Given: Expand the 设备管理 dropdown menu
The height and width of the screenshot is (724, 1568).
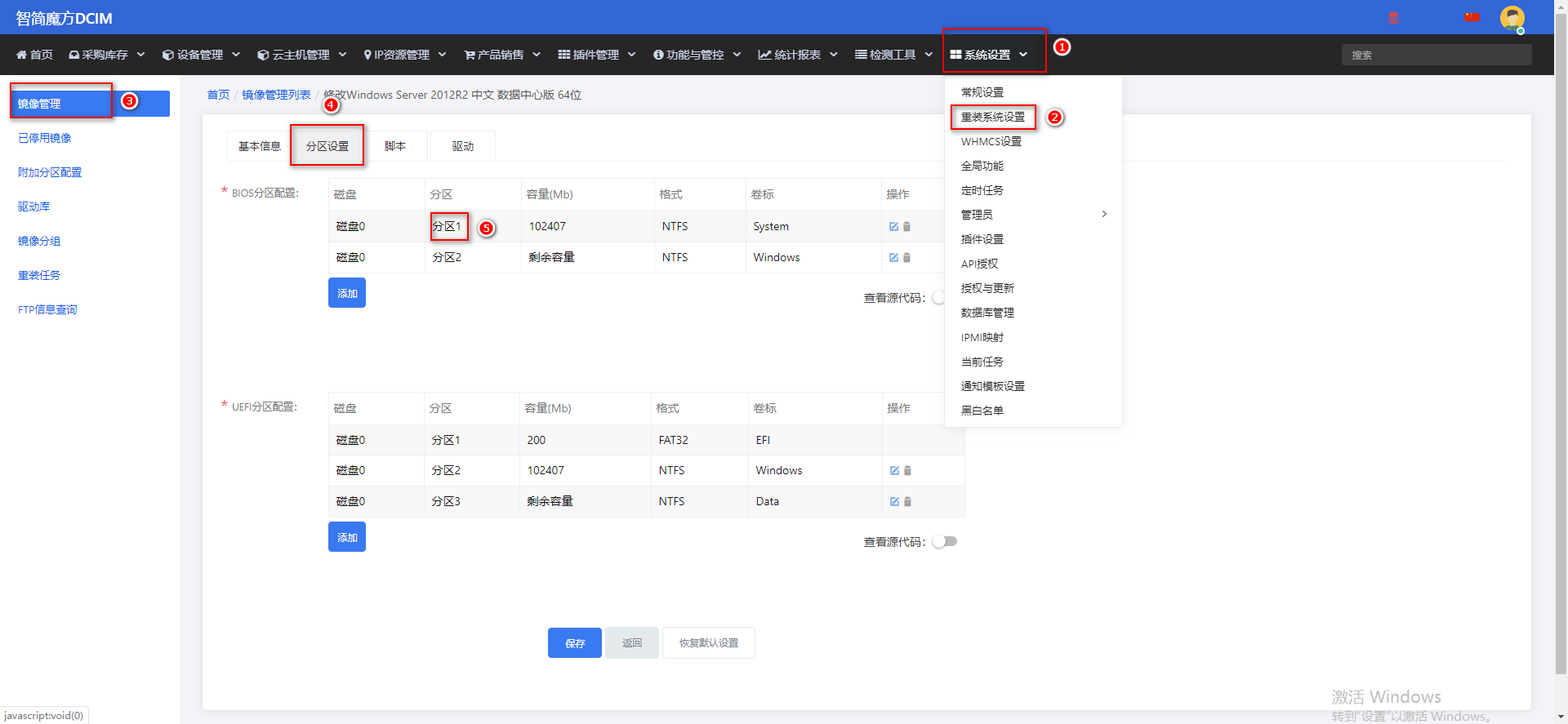Looking at the screenshot, I should pyautogui.click(x=201, y=55).
